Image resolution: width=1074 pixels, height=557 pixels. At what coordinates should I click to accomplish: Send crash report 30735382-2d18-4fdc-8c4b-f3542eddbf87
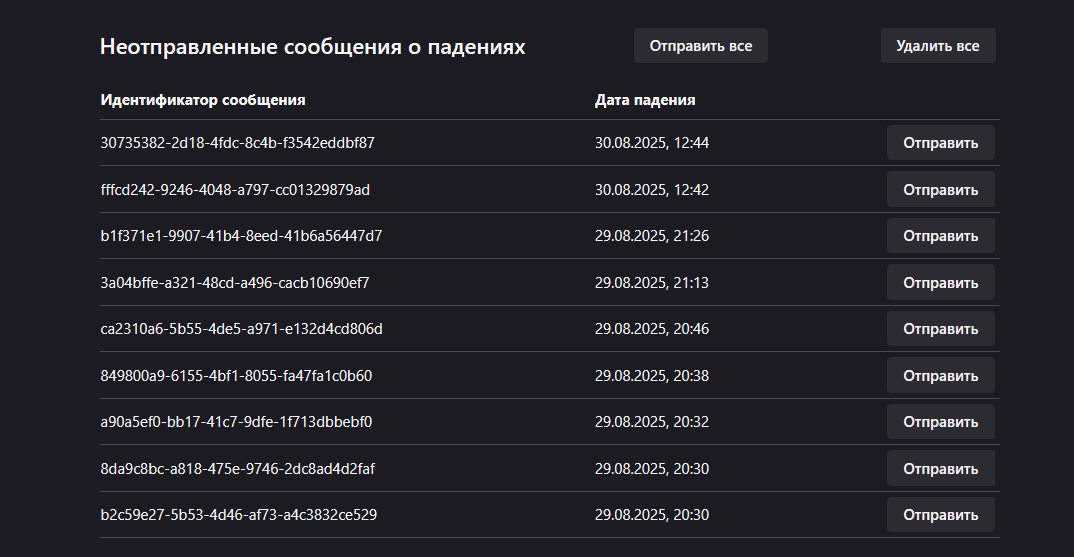940,143
